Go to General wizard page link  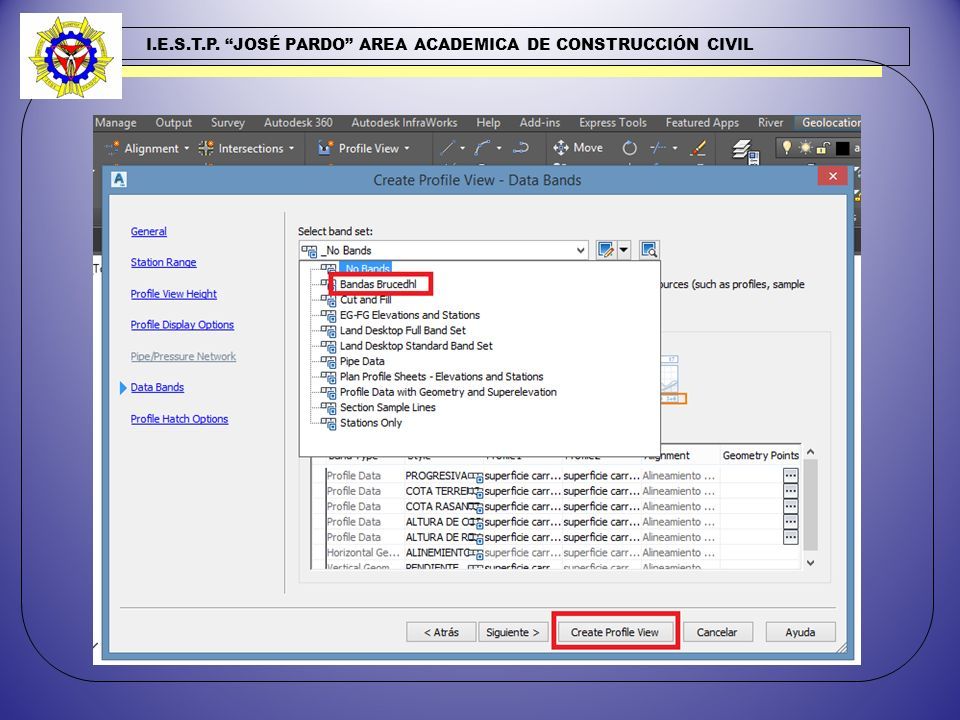tap(149, 231)
